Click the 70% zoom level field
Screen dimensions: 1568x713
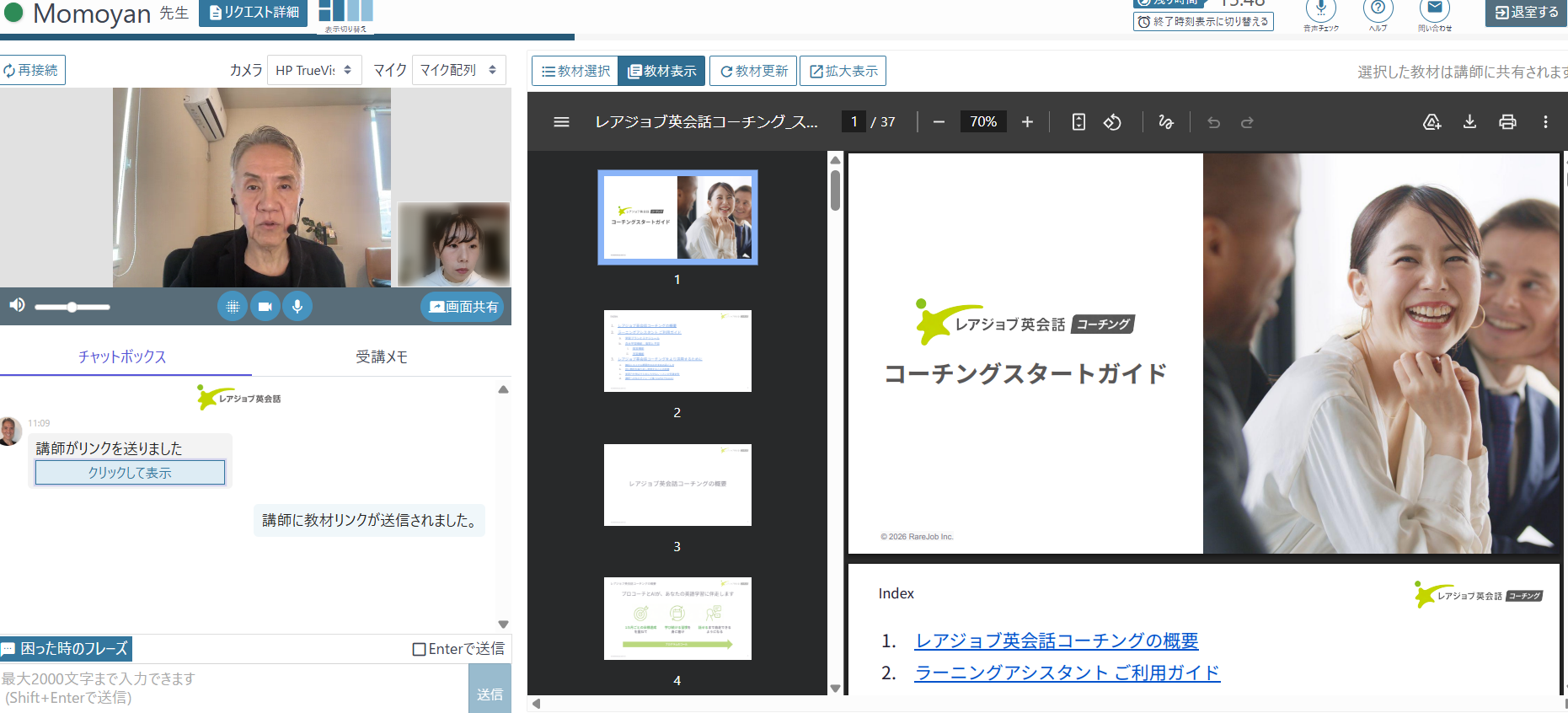coord(983,122)
